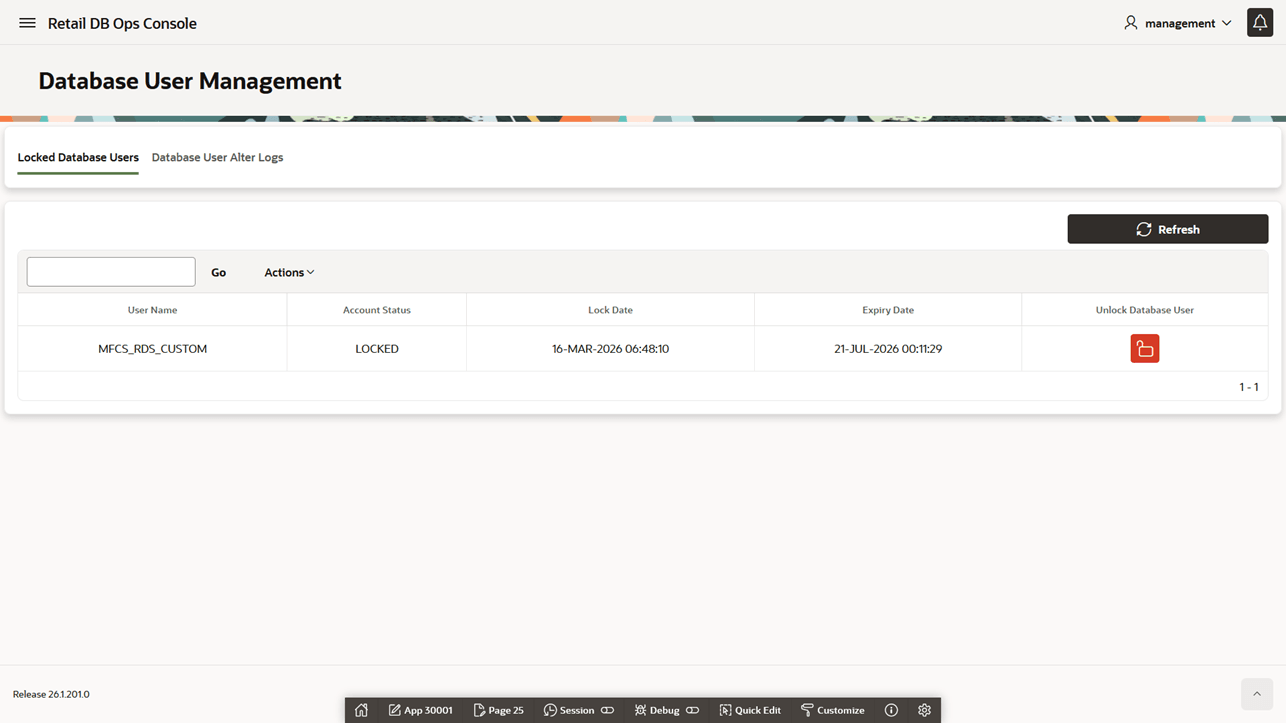The image size is (1286, 723).
Task: Sort by User Name column header
Action: (152, 310)
